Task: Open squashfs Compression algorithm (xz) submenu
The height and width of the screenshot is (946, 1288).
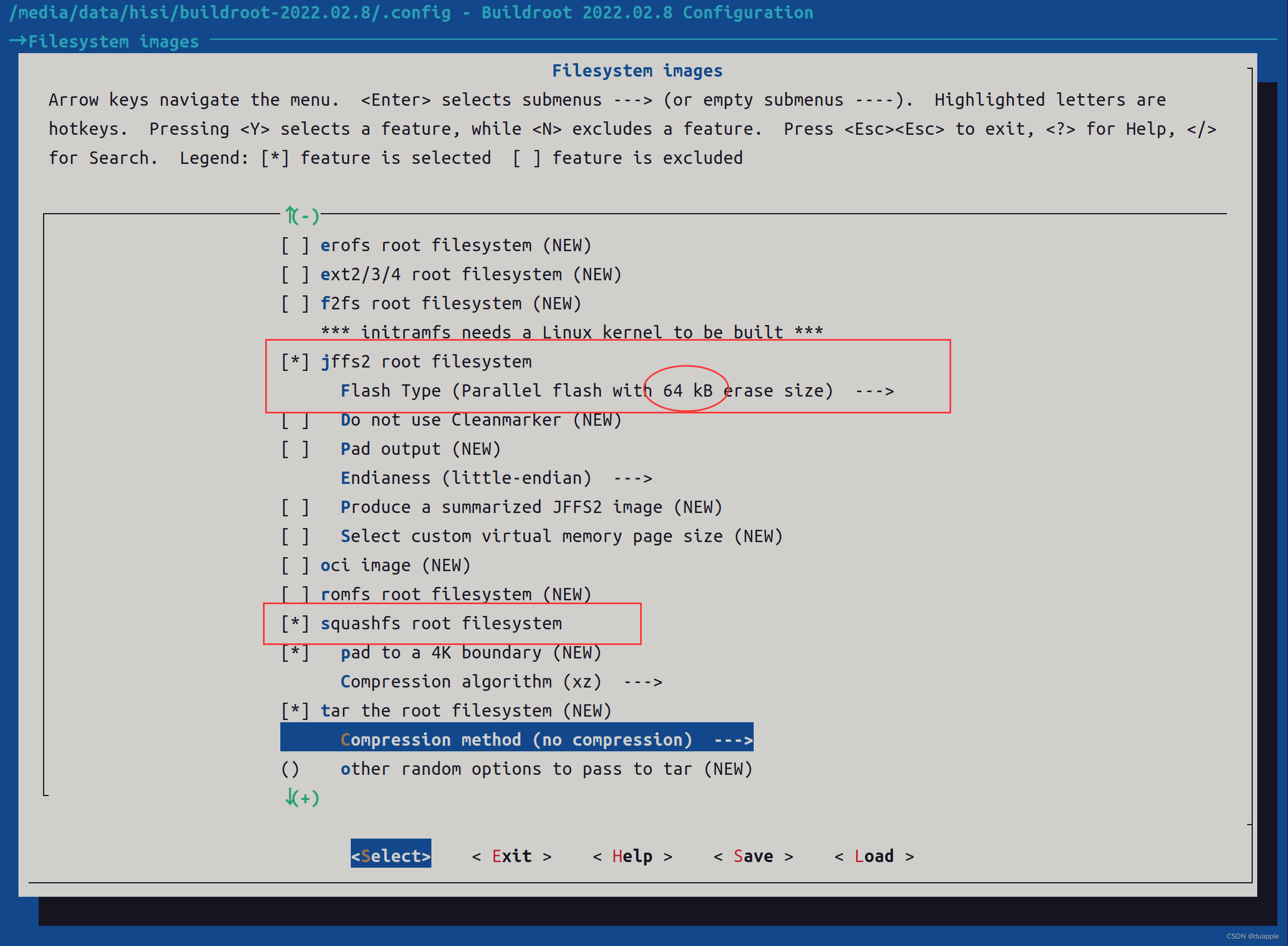Action: coord(501,682)
